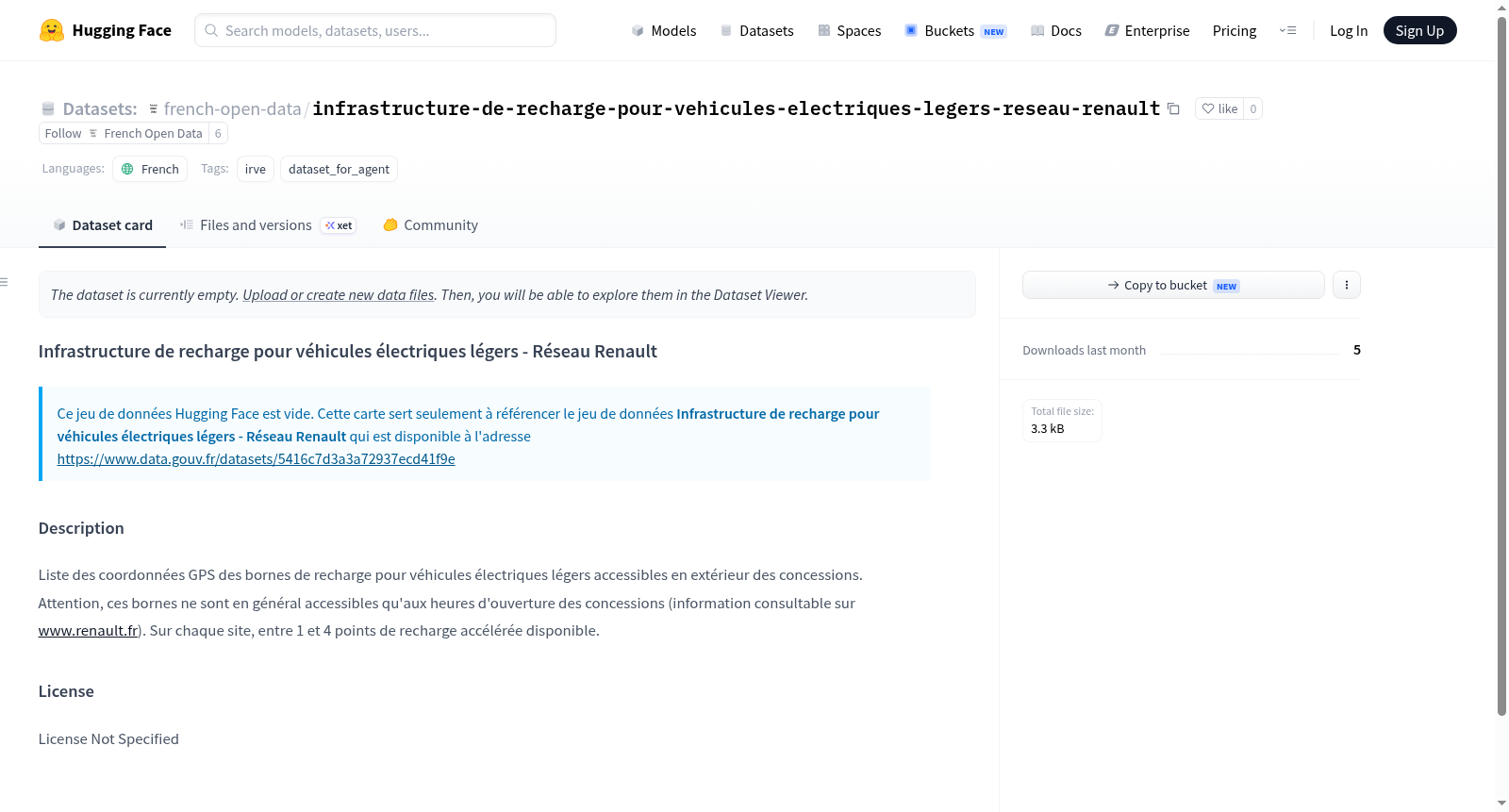Go to the Spaces section
1509x812 pixels.
tap(849, 31)
